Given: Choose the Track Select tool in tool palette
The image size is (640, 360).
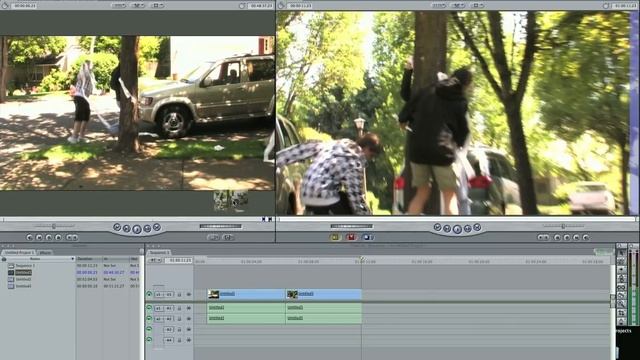Looking at the screenshot, I should (x=621, y=270).
